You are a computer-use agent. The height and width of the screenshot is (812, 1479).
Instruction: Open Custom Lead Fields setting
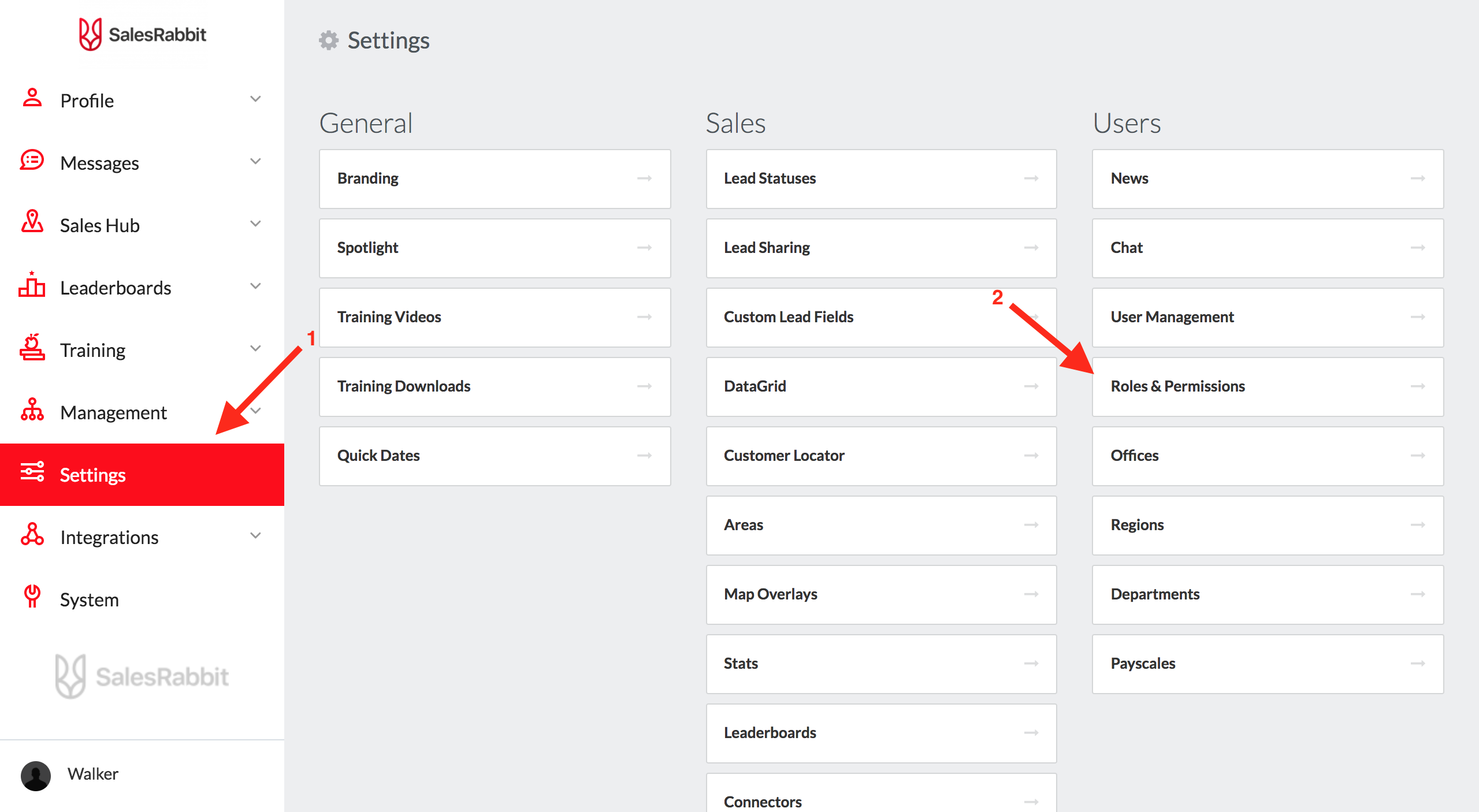[x=881, y=317]
